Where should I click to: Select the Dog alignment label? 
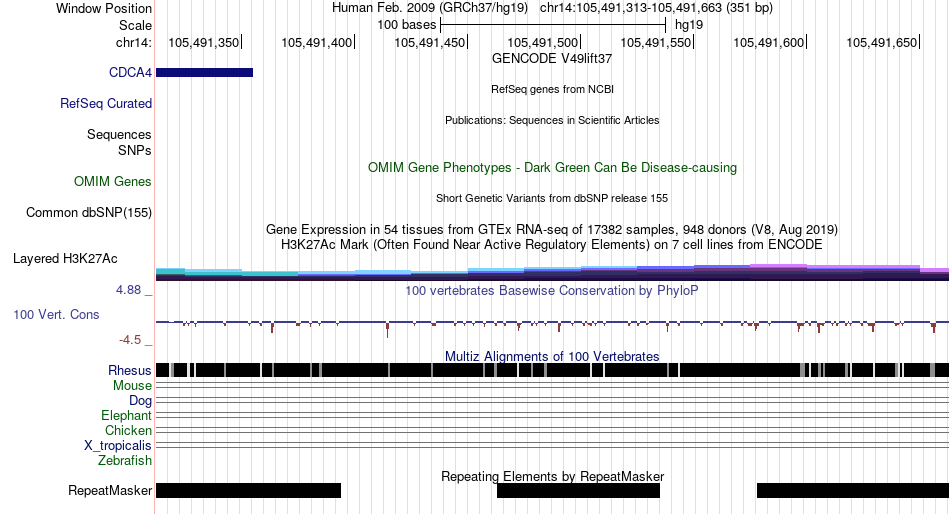pos(141,401)
